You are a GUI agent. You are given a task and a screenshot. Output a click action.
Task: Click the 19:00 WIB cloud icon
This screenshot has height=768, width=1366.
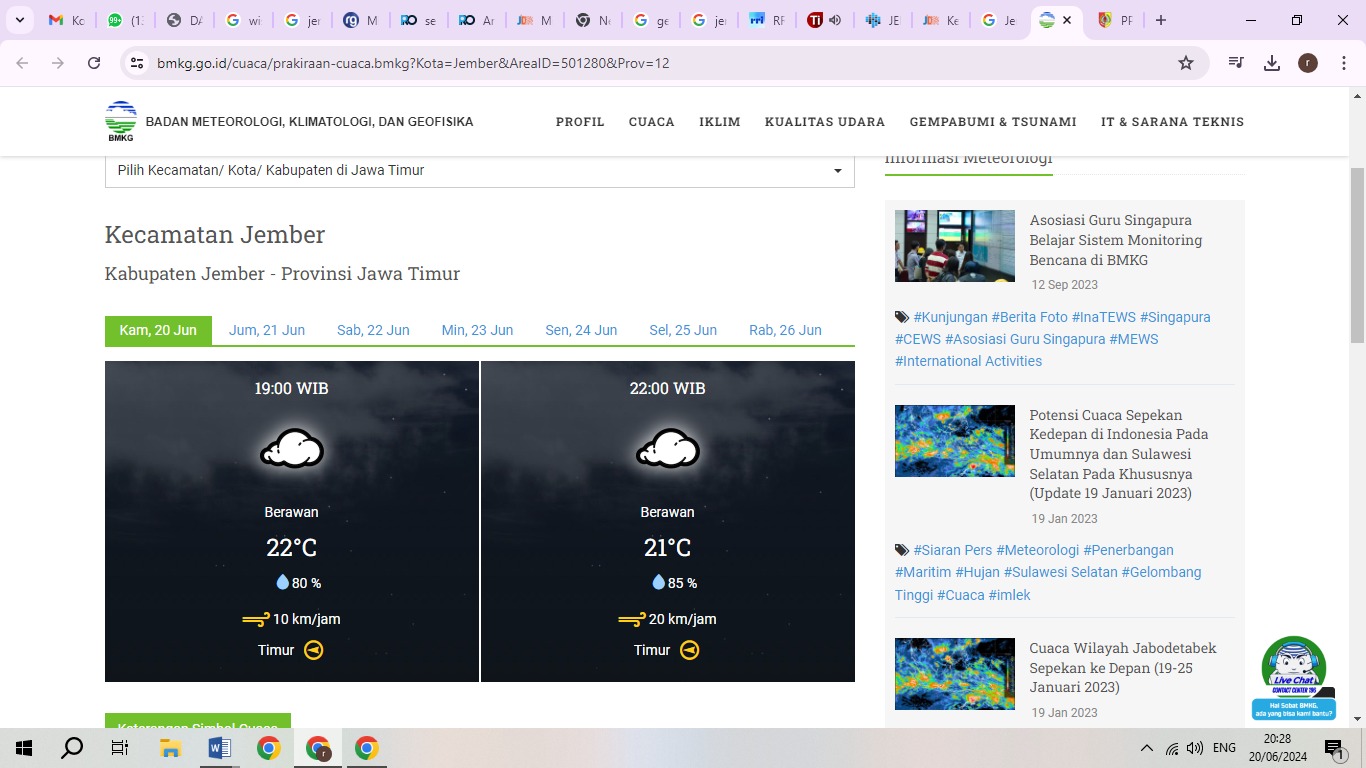click(292, 449)
